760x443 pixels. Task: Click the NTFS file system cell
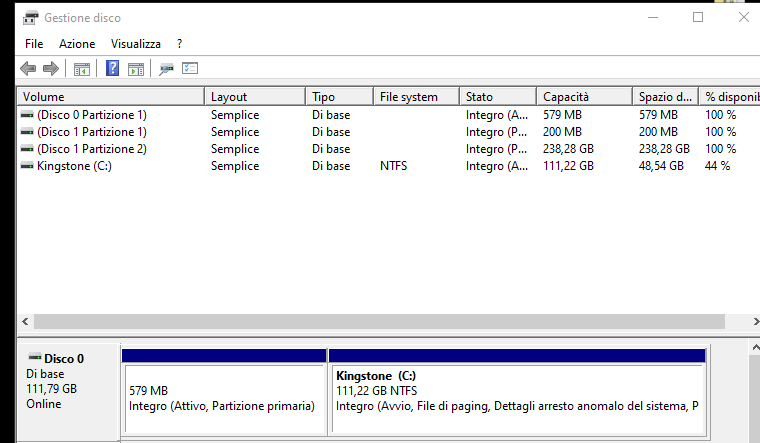click(x=394, y=166)
